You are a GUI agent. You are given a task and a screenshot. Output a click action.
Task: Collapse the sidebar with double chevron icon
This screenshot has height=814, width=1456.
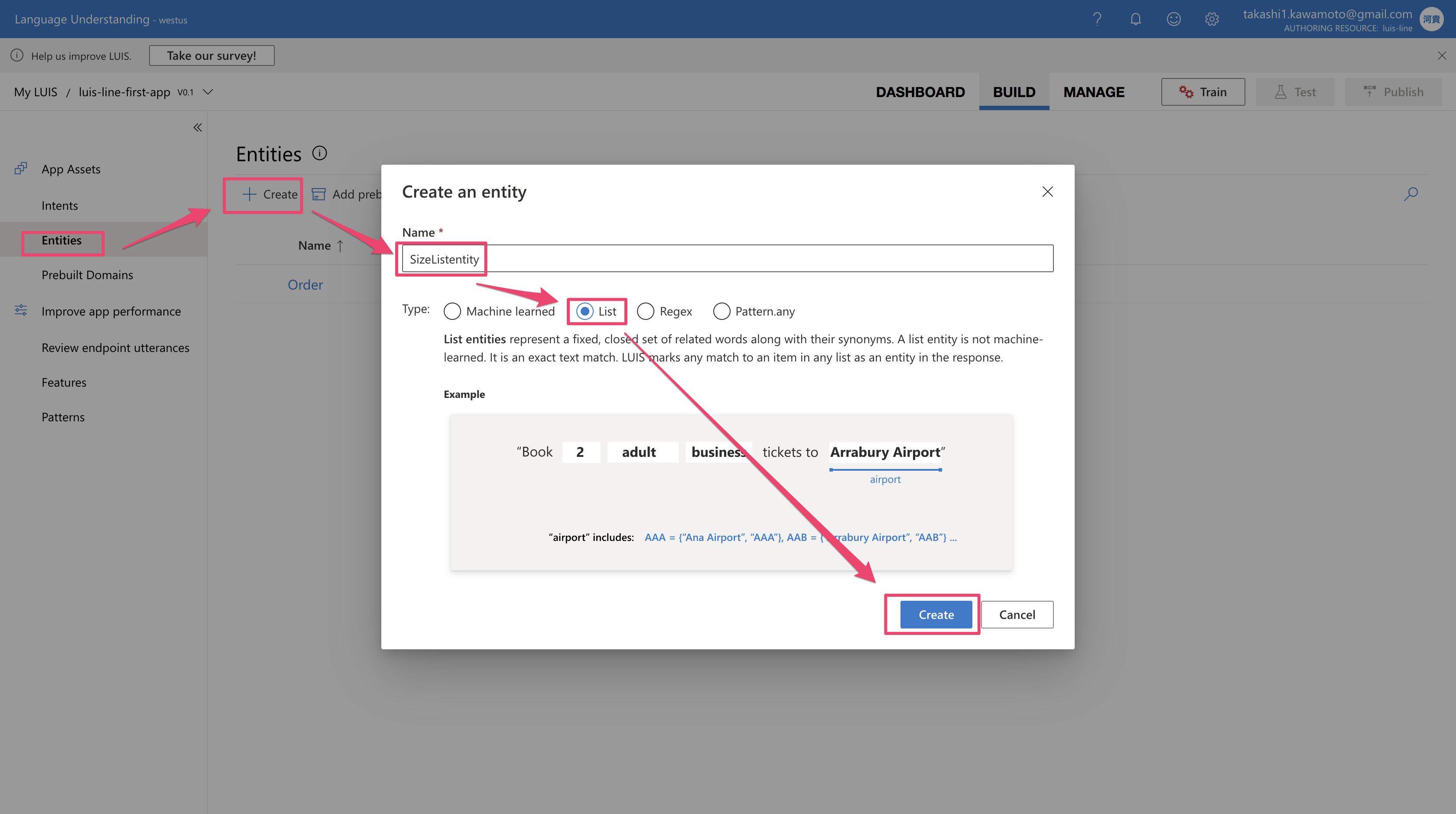coord(197,128)
